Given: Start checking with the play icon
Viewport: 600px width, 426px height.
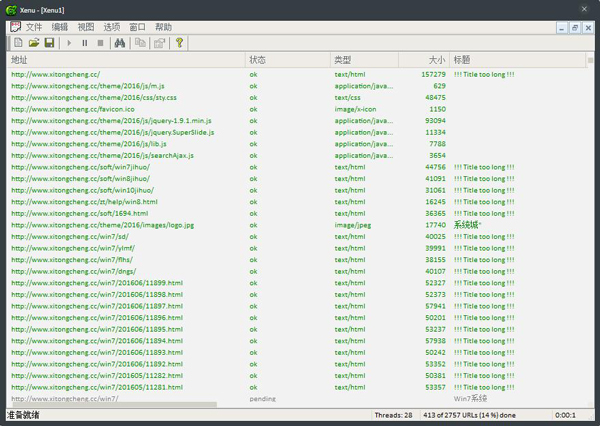Looking at the screenshot, I should (69, 43).
